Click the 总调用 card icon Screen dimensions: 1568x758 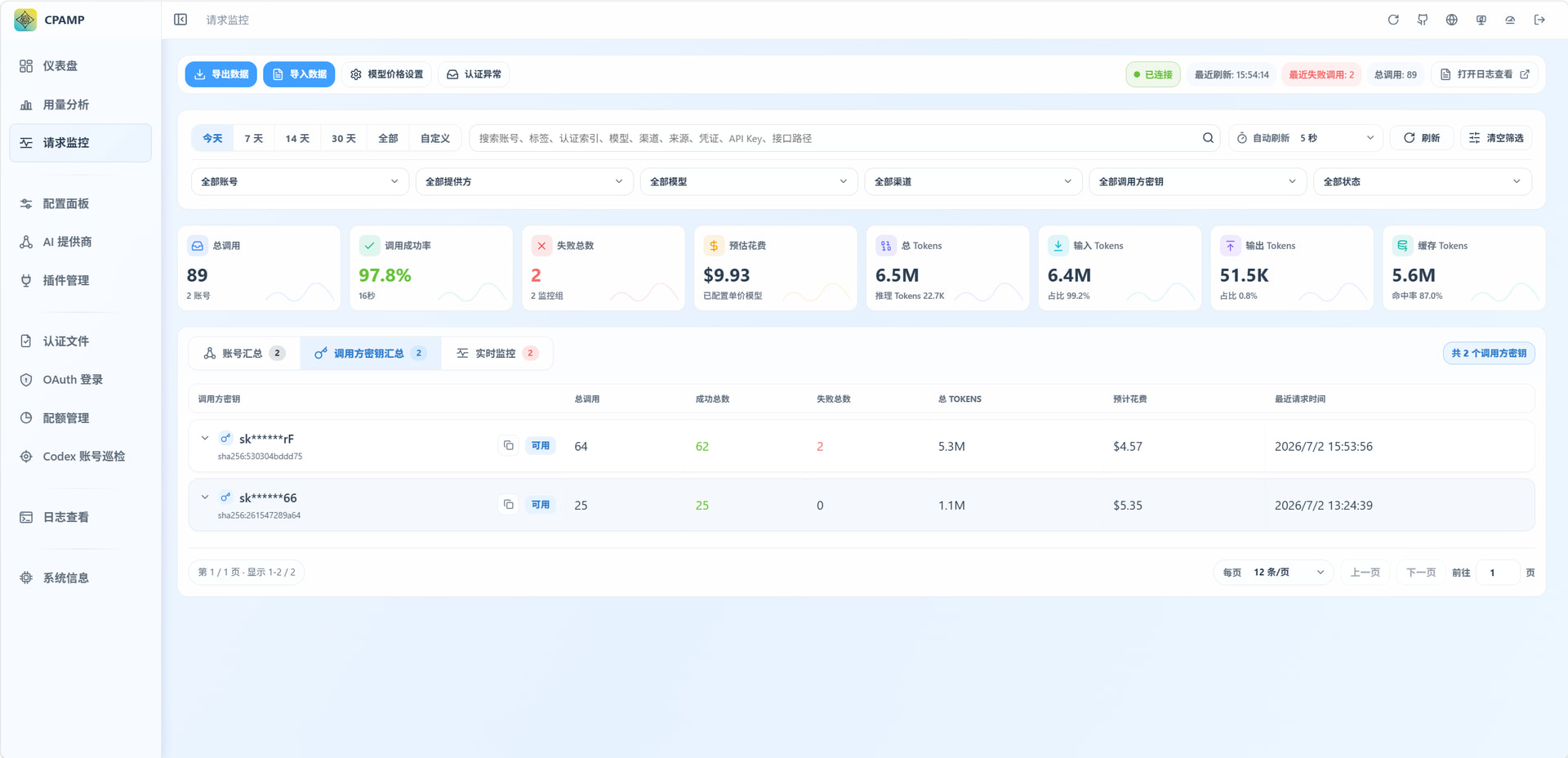(198, 246)
